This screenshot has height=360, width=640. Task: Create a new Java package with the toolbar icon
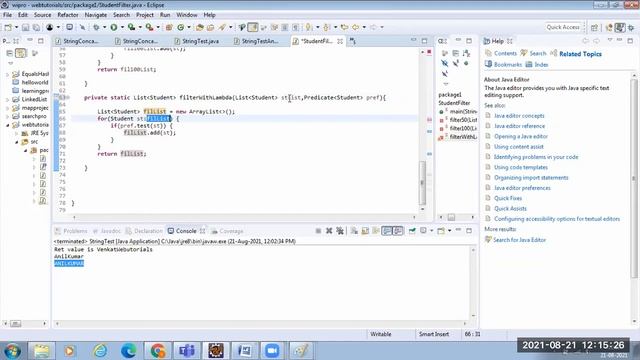click(x=169, y=27)
